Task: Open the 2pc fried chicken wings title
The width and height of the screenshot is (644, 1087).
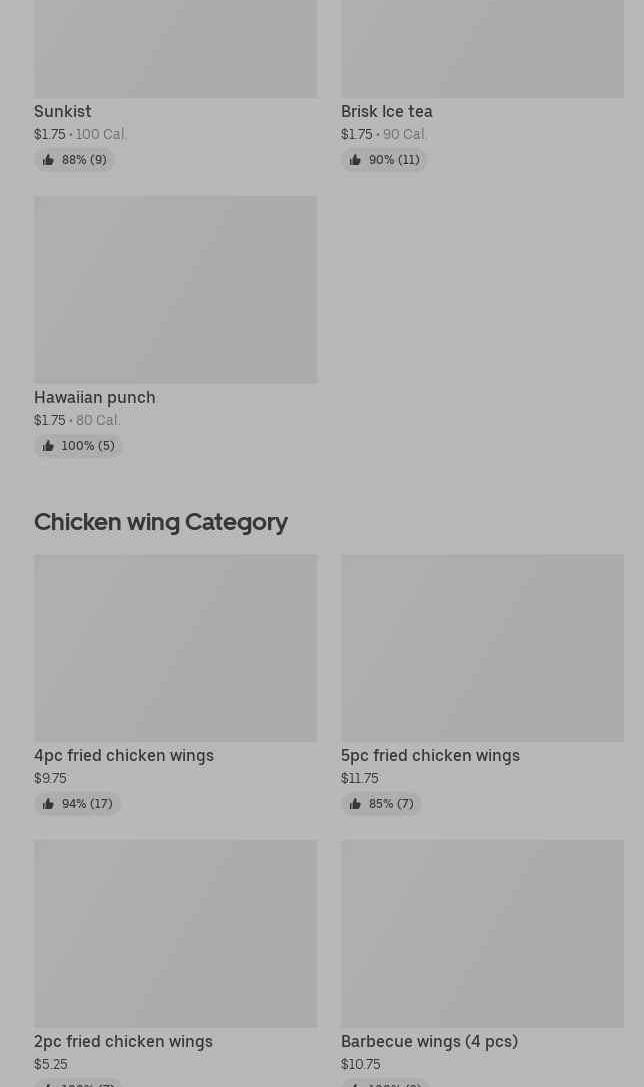Action: tap(123, 1042)
